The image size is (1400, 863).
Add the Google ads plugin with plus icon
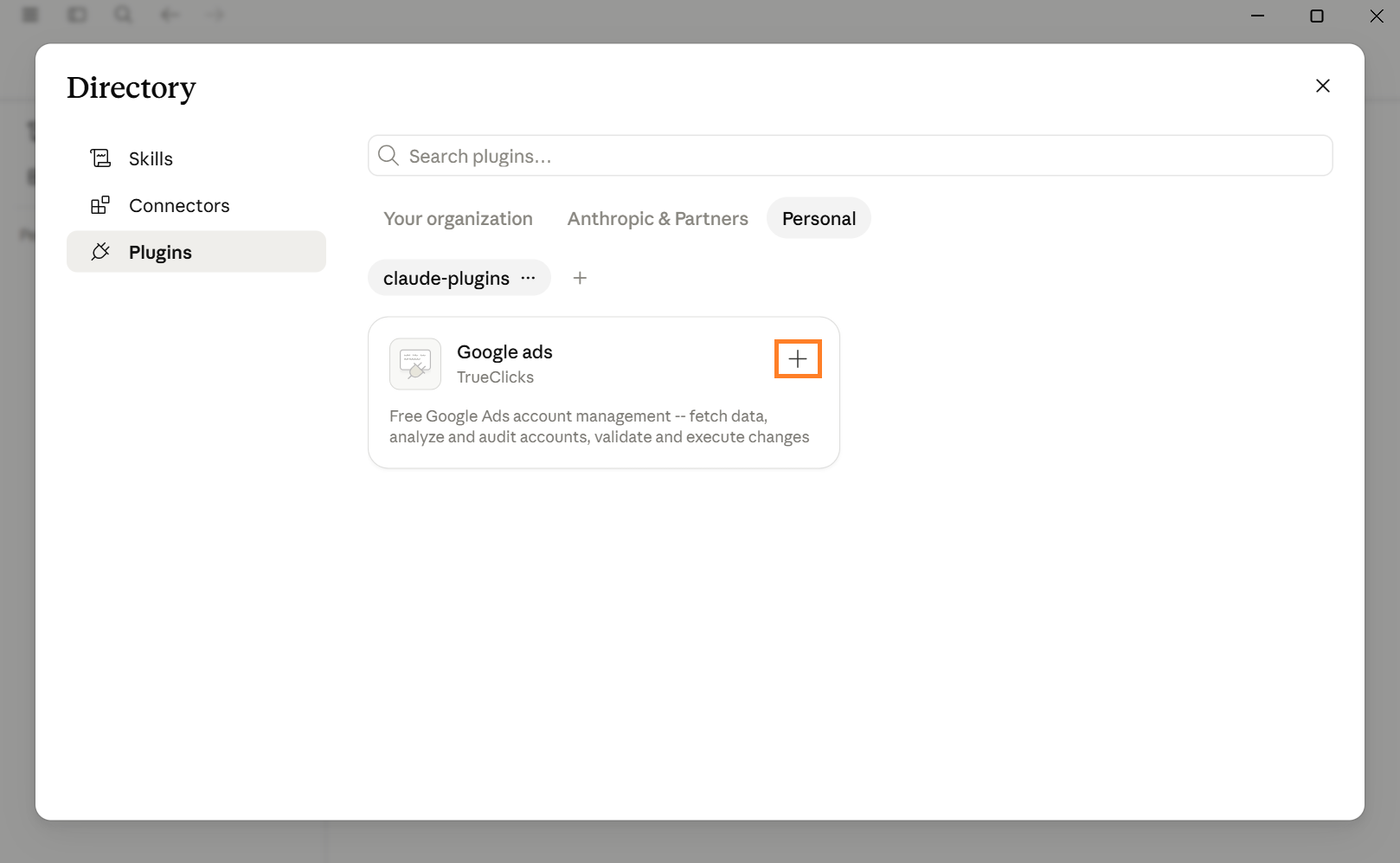[798, 359]
